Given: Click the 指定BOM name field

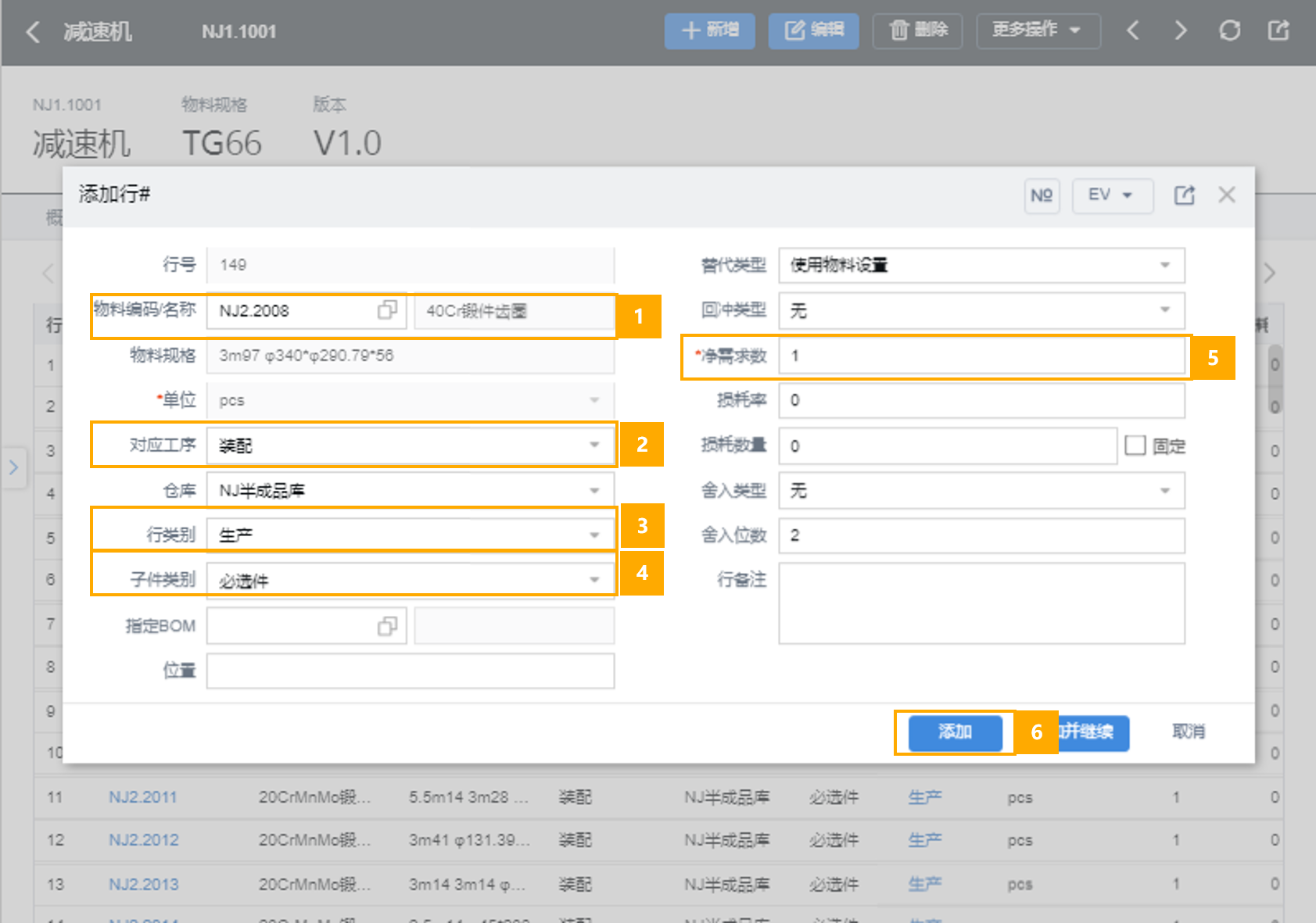Looking at the screenshot, I should click(515, 626).
